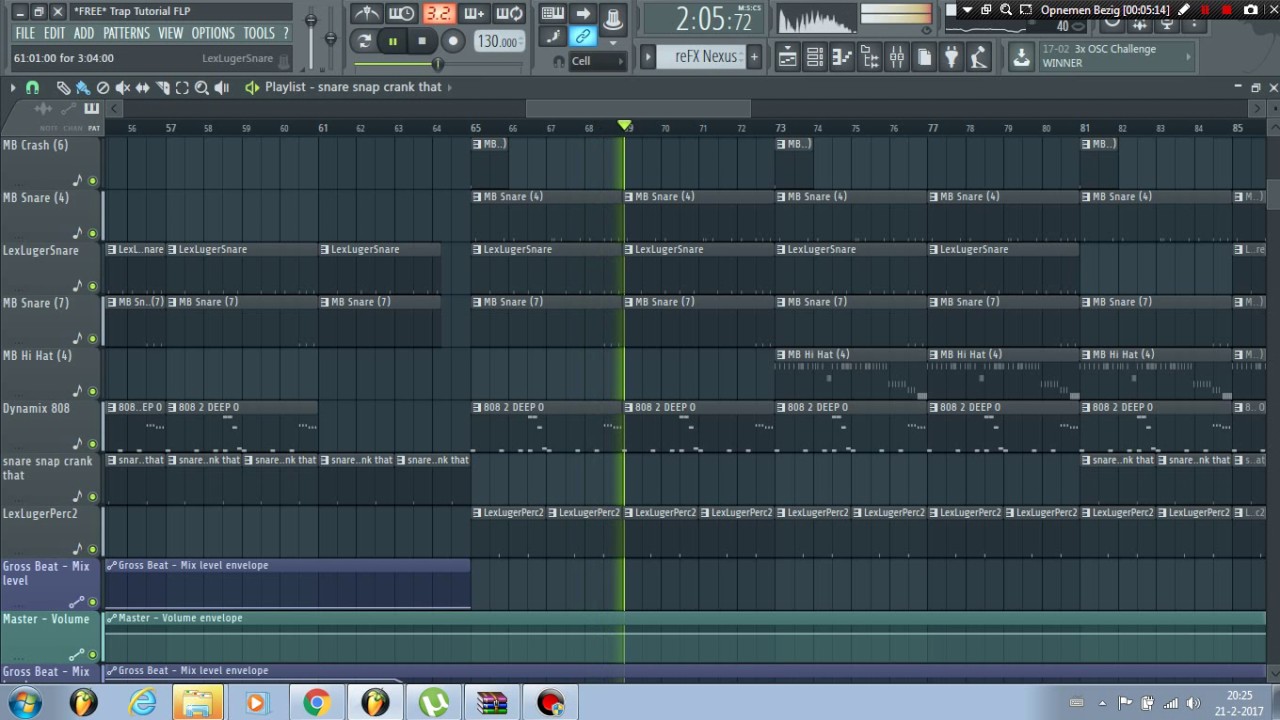The width and height of the screenshot is (1280, 720).
Task: Open the tempo tapper icon
Action: pos(979,58)
